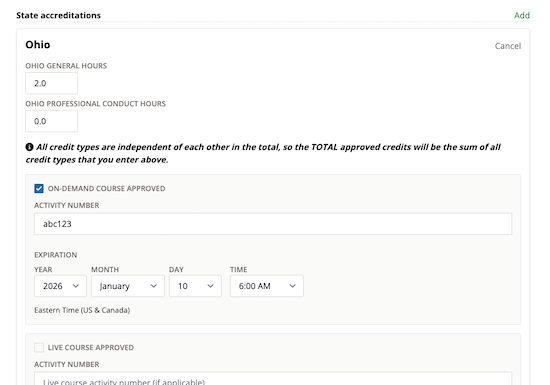This screenshot has width=550, height=385.
Task: Click the info icon beside credit types note
Action: pos(29,147)
